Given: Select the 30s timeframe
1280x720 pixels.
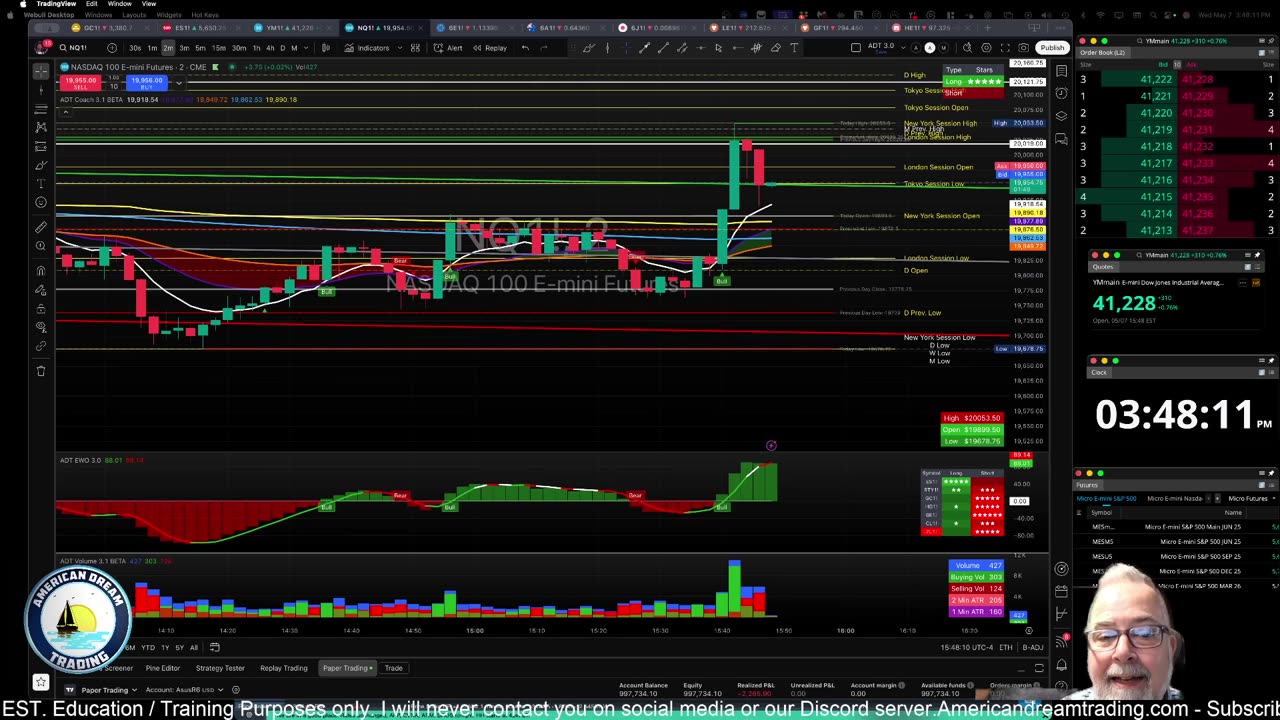Looking at the screenshot, I should click(x=135, y=48).
